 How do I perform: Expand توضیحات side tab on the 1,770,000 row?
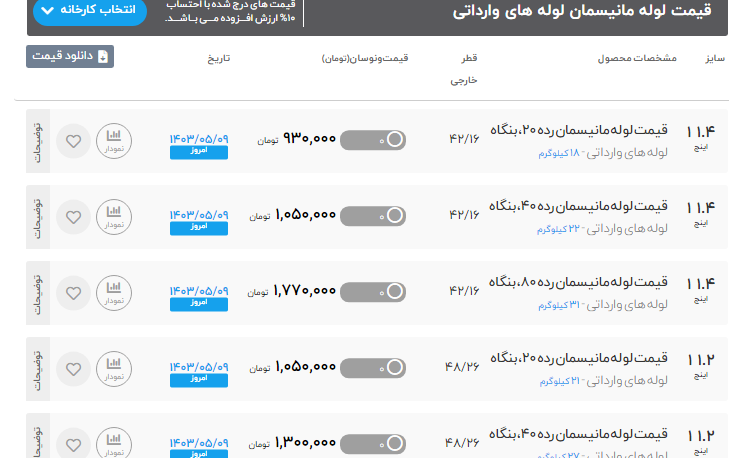coord(38,293)
